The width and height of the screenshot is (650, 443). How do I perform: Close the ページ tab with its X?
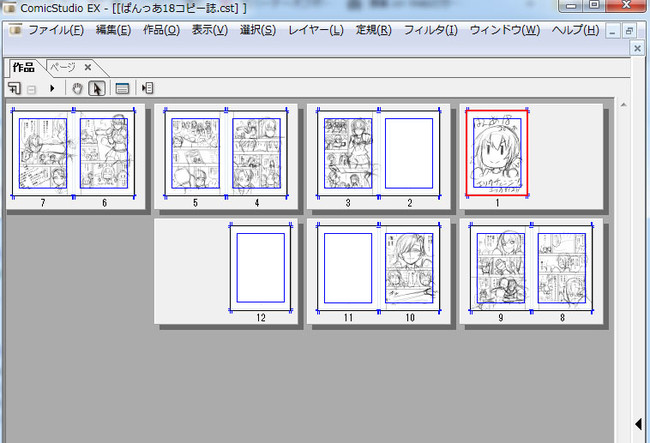(88, 67)
